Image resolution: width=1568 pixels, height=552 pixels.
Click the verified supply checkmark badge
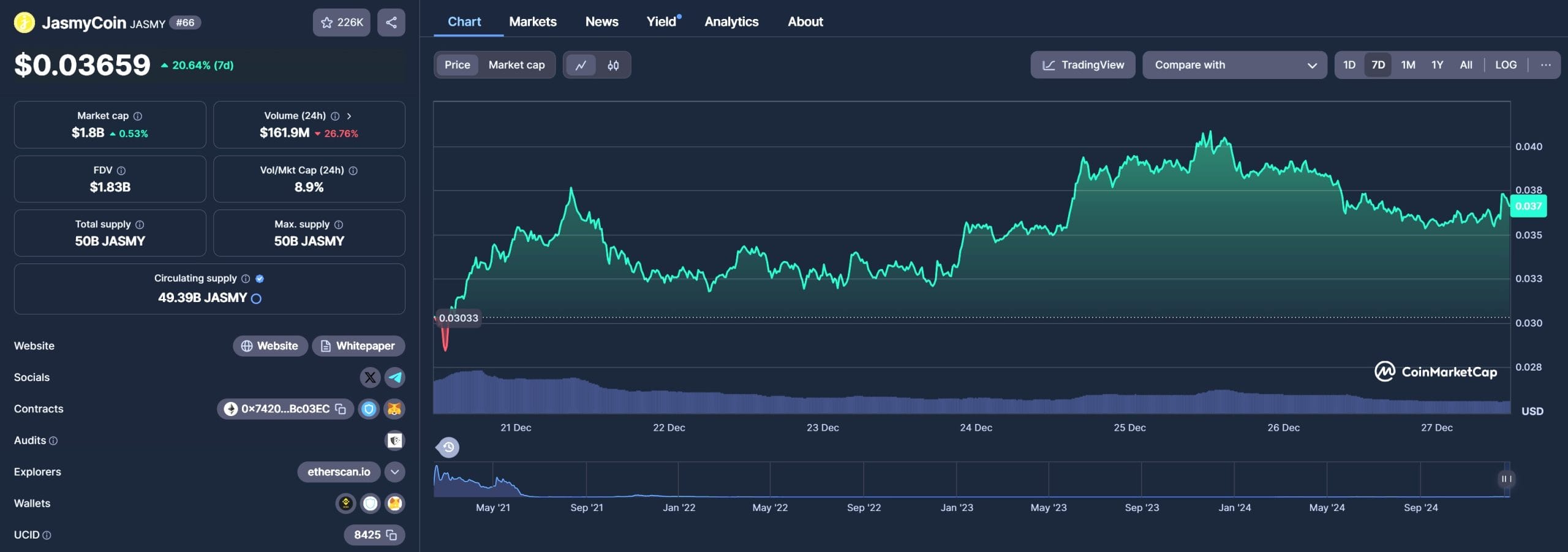[x=260, y=278]
